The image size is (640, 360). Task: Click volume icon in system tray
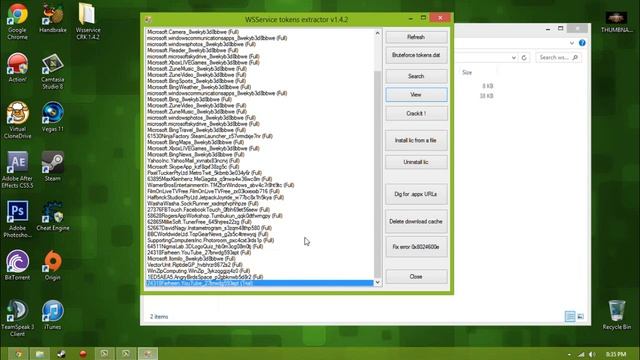pyautogui.click(x=592, y=354)
